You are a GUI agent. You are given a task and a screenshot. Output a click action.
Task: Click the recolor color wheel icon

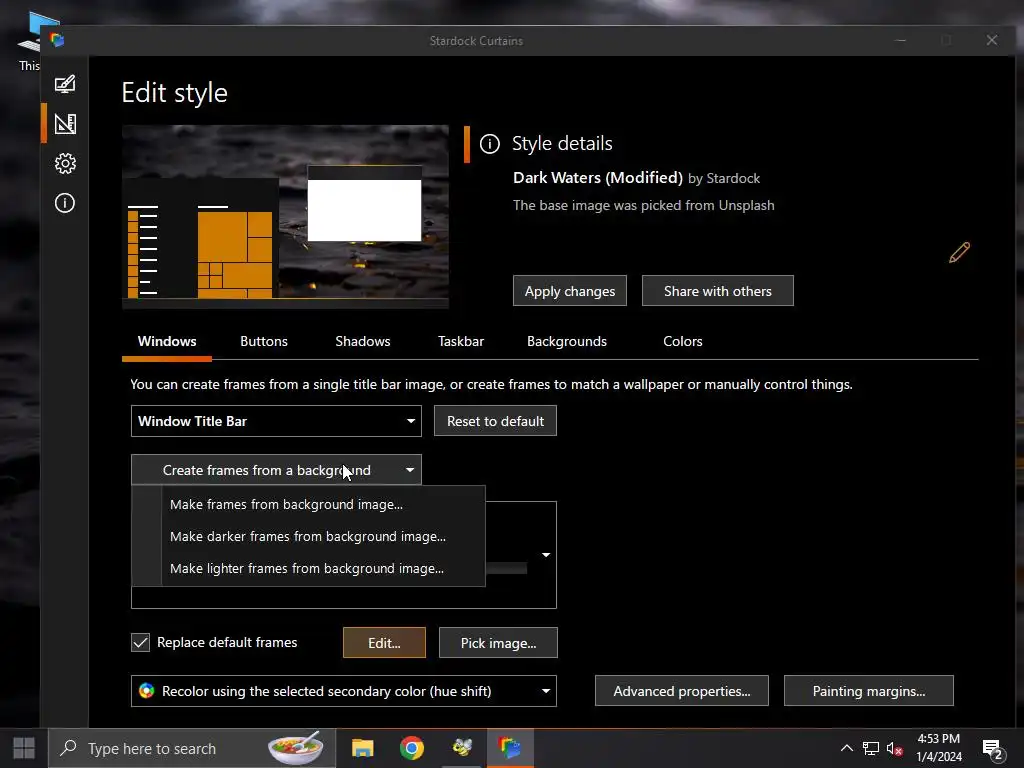147,691
